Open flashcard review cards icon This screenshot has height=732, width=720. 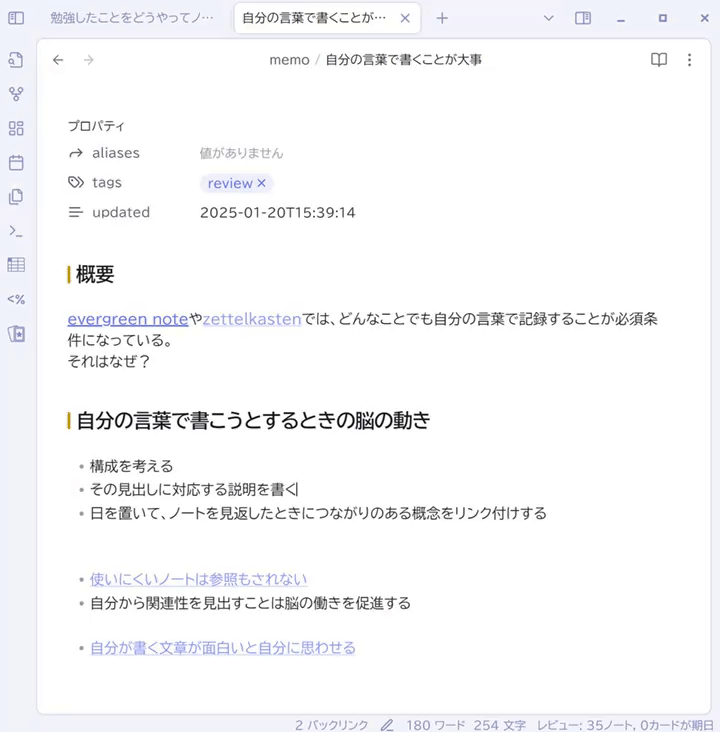[x=16, y=334]
